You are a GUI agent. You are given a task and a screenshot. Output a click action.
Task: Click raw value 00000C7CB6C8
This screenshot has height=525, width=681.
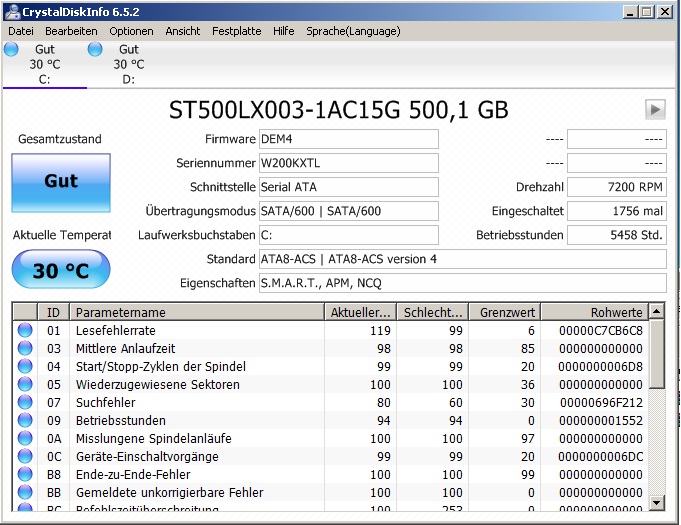[601, 330]
